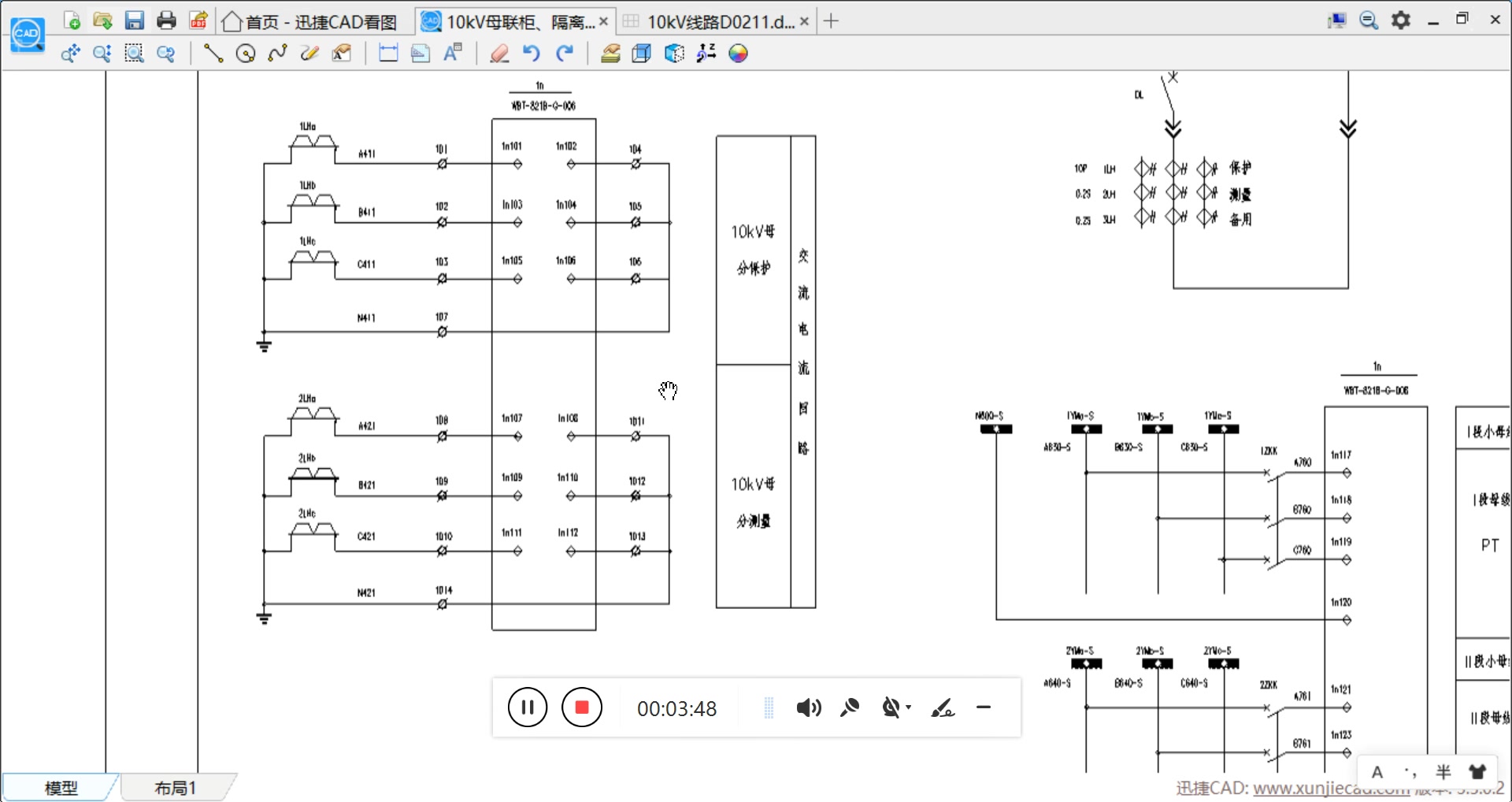Click the zoom previous view icon
Image resolution: width=1512 pixels, height=802 pixels.
(x=166, y=54)
